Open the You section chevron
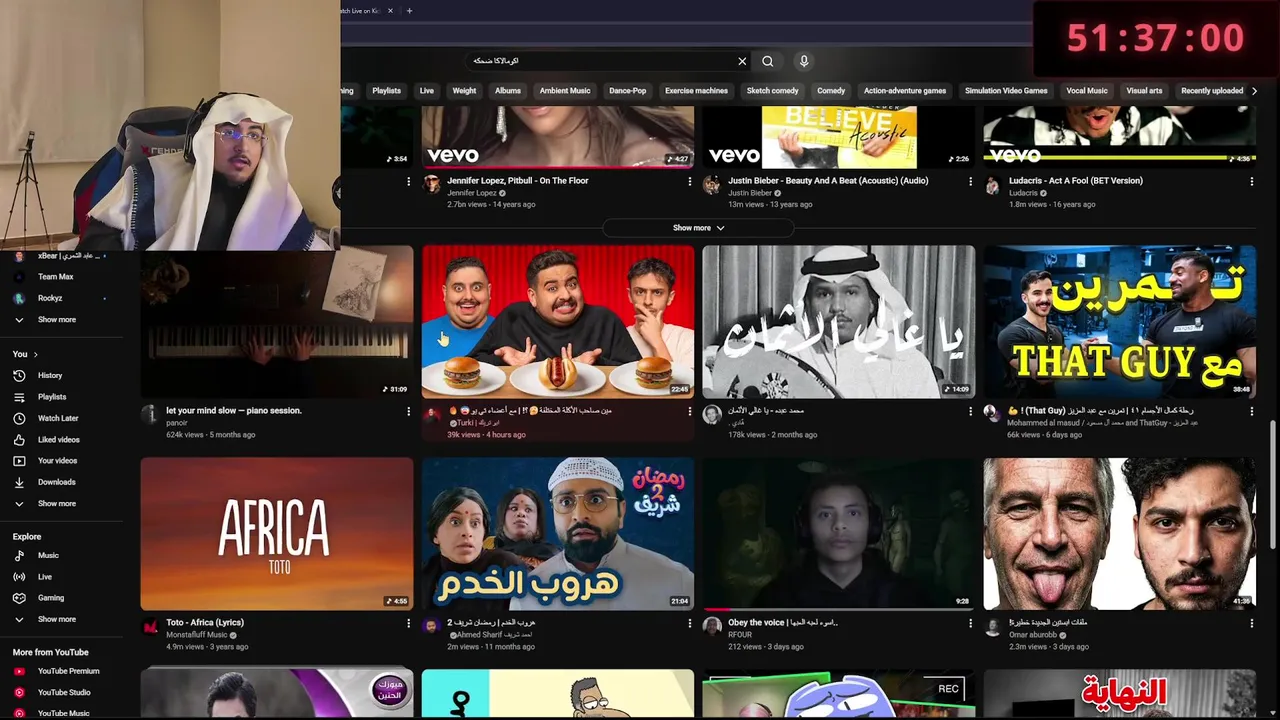Viewport: 1280px width, 720px height. coord(35,354)
